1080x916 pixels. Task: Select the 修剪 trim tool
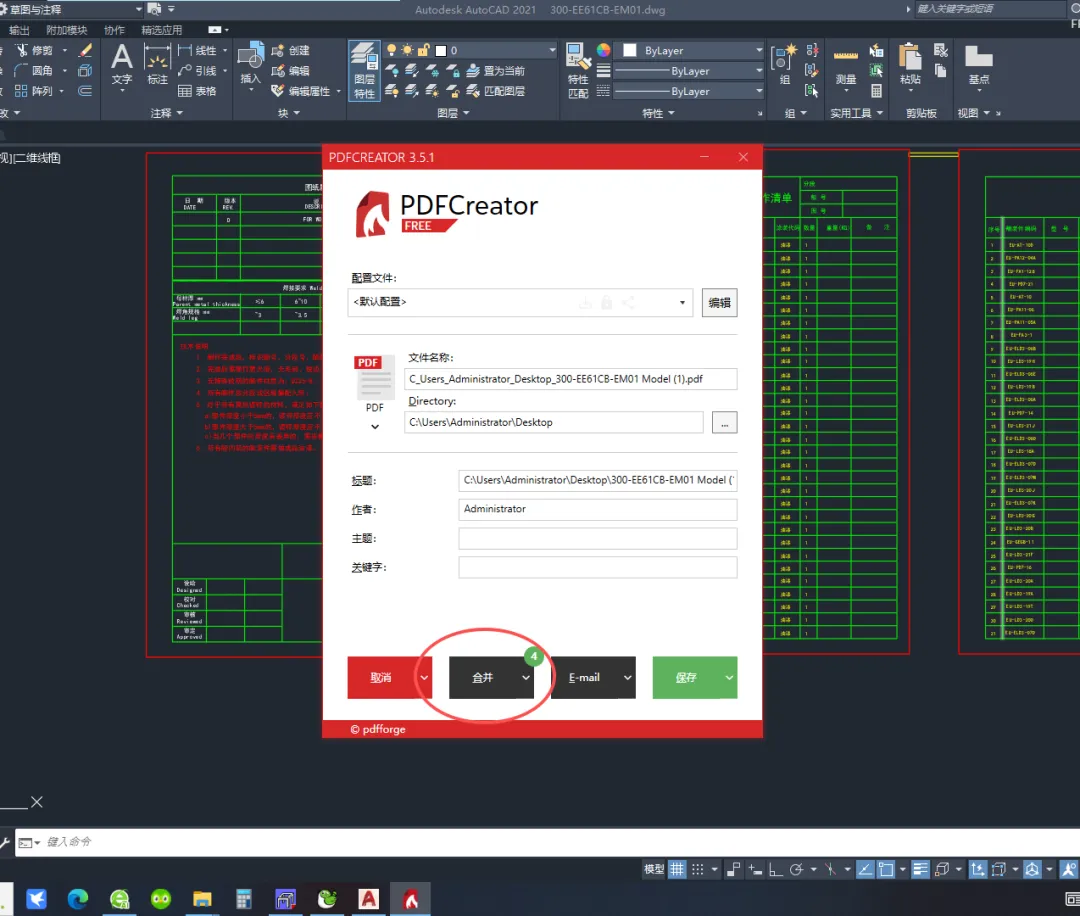coord(33,50)
